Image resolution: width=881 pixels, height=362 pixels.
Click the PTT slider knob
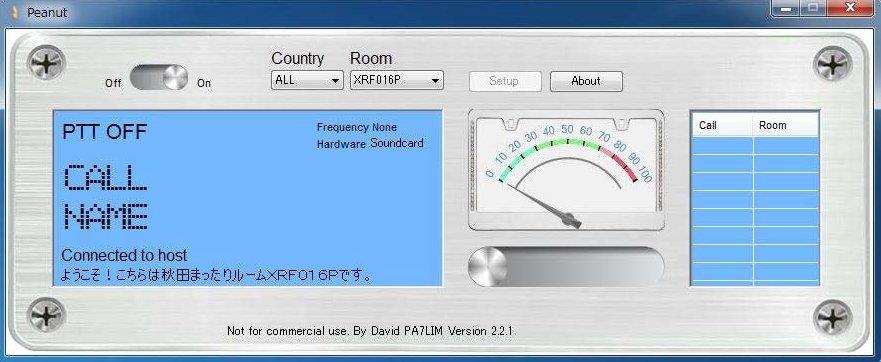pyautogui.click(x=487, y=266)
